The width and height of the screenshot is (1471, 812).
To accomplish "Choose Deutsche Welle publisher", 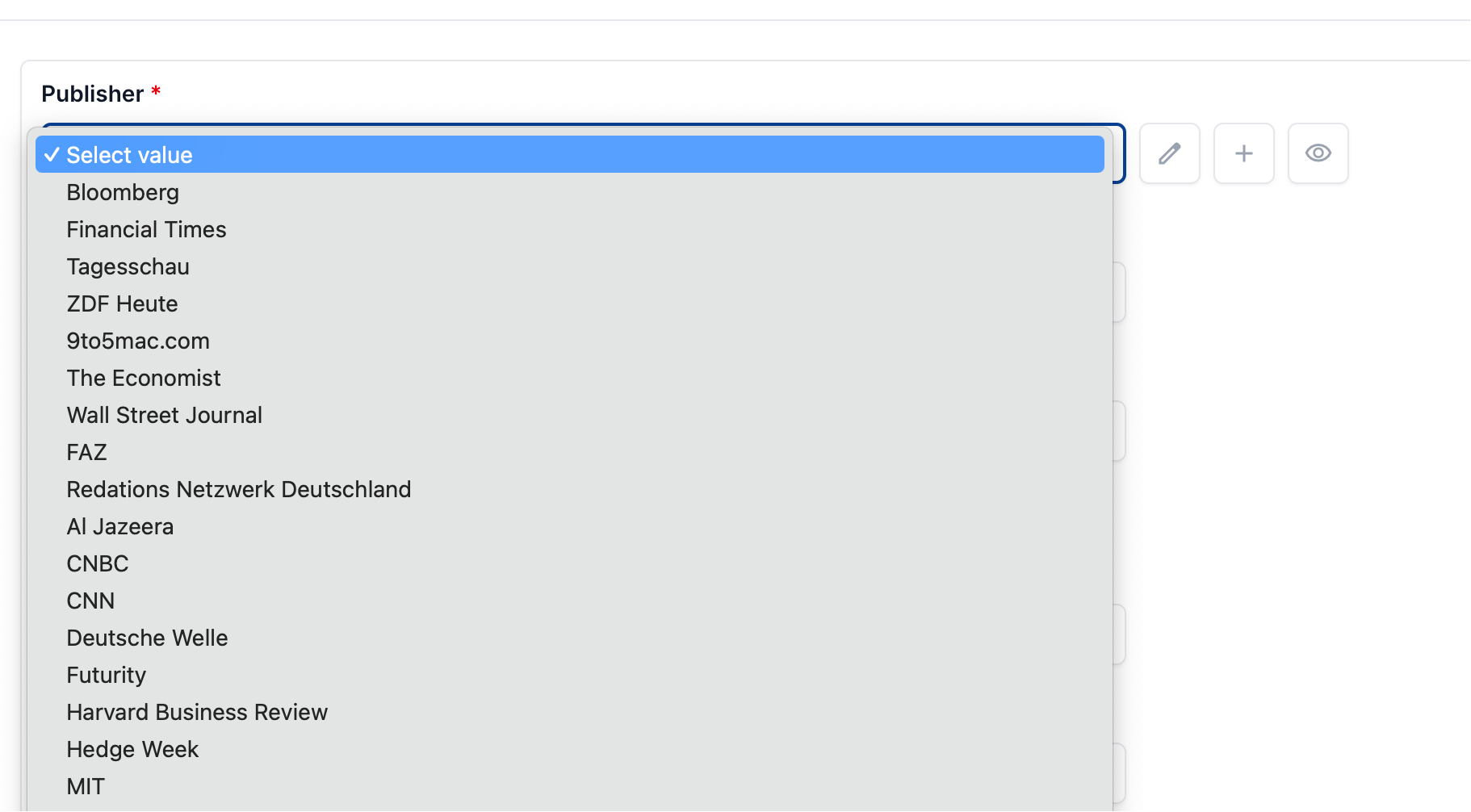I will [569, 638].
